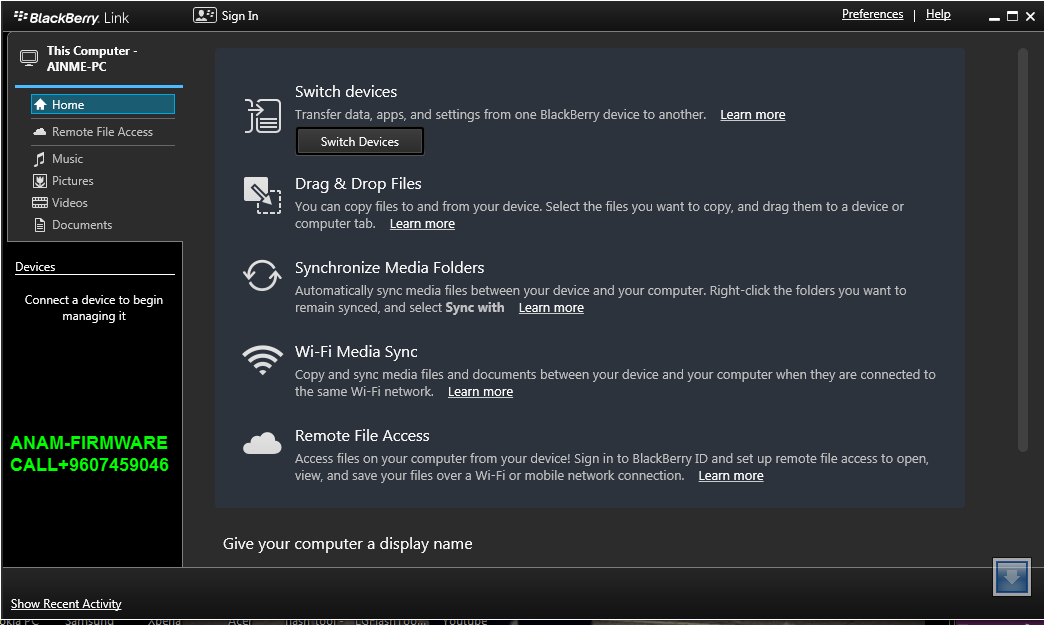Screen dimensions: 1044x634
Task: Show Recent Activity panel
Action: coord(65,604)
